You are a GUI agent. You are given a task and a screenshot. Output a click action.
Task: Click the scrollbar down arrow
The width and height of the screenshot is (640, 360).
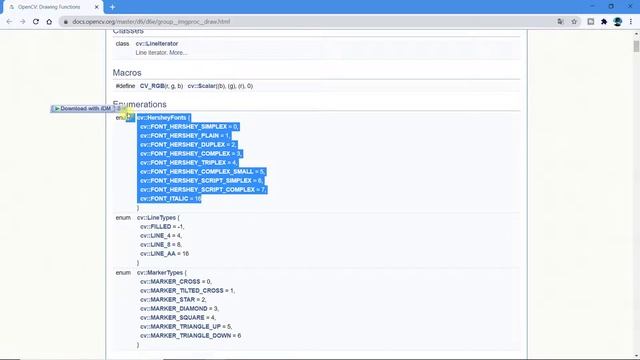[x=636, y=356]
